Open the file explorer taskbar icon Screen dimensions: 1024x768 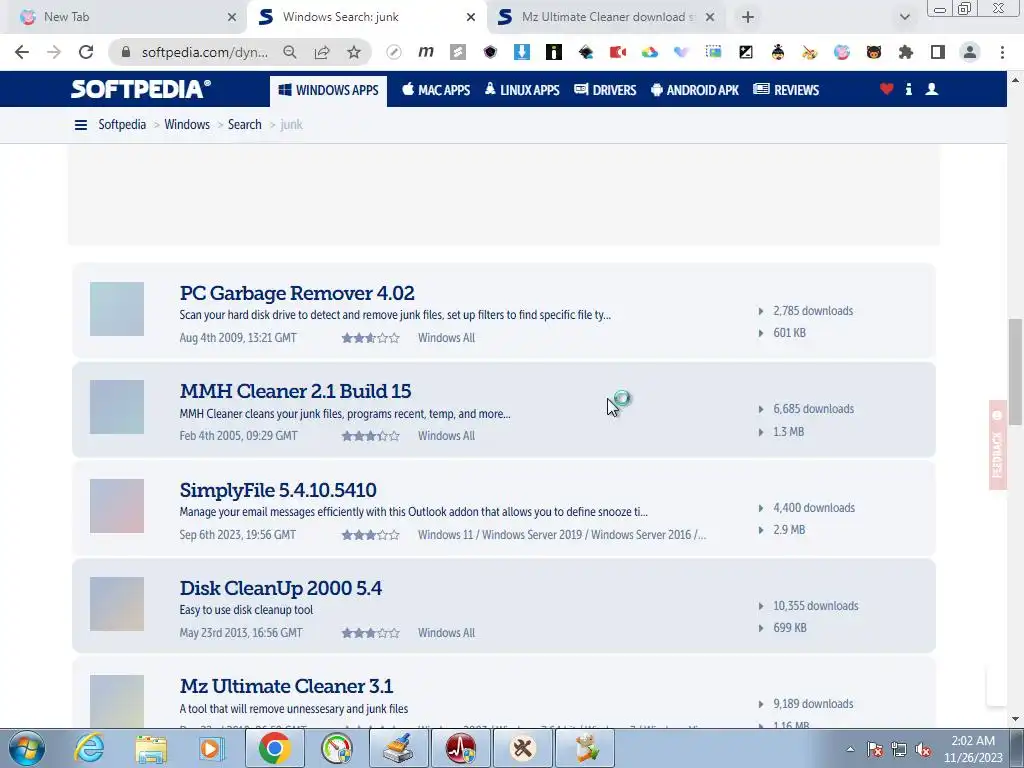pos(151,748)
